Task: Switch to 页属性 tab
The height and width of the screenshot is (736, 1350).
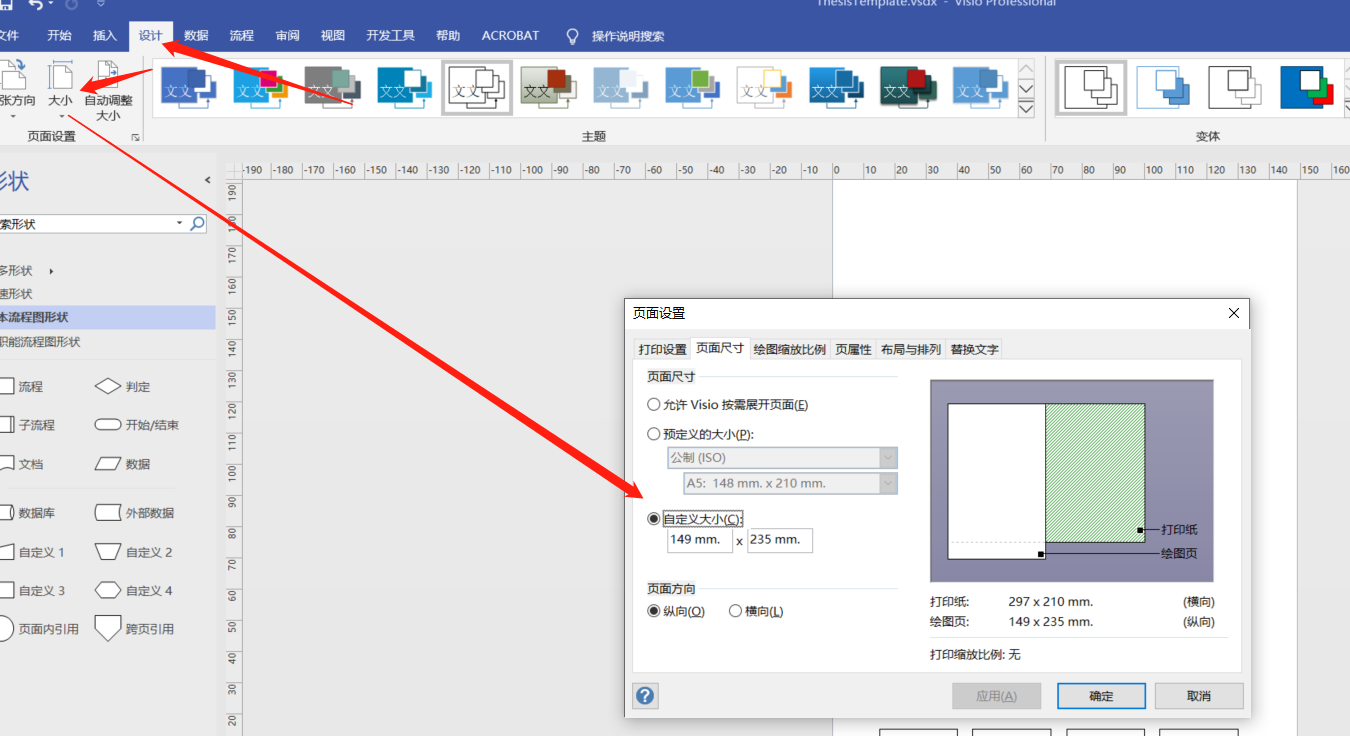Action: point(853,349)
